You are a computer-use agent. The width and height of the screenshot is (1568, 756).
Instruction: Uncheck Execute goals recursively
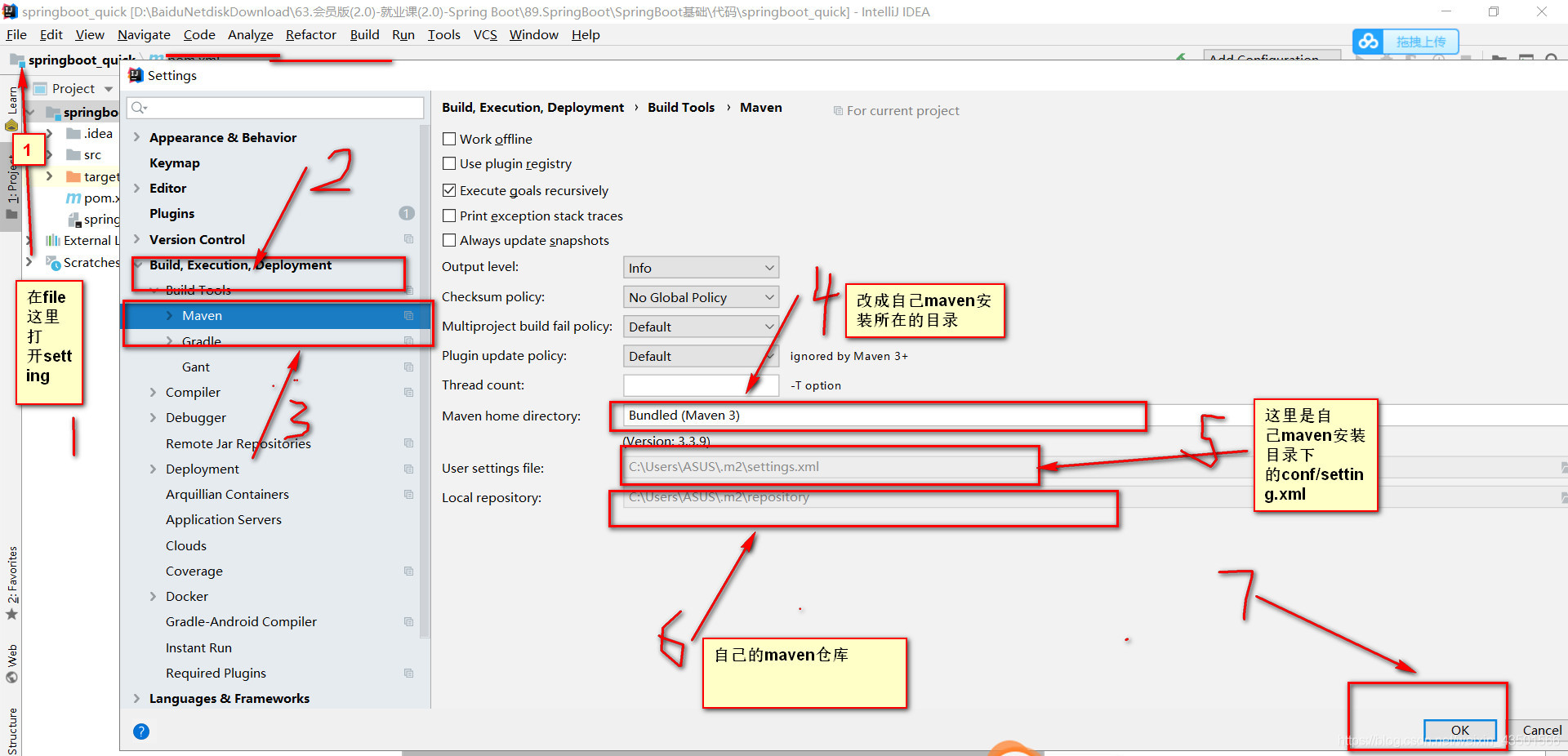click(449, 190)
